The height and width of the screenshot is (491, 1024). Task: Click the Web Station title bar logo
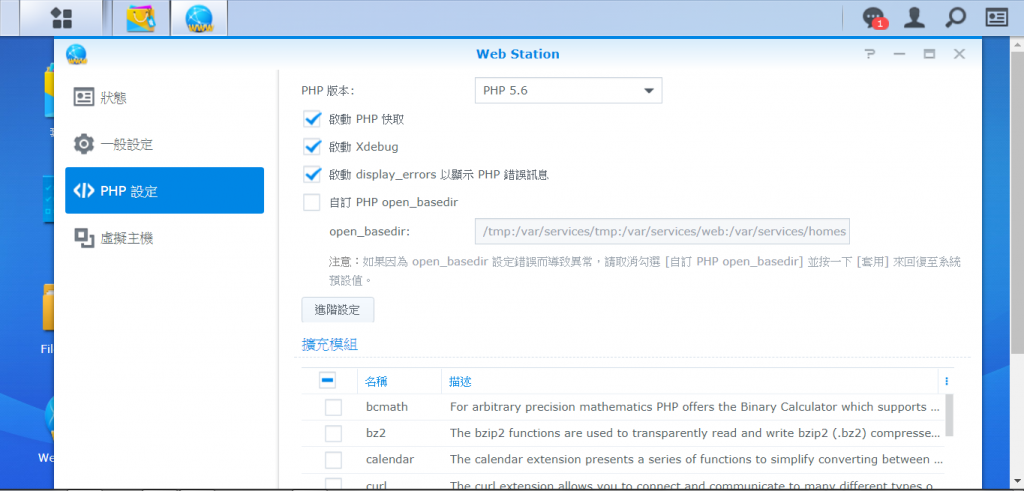(x=77, y=54)
